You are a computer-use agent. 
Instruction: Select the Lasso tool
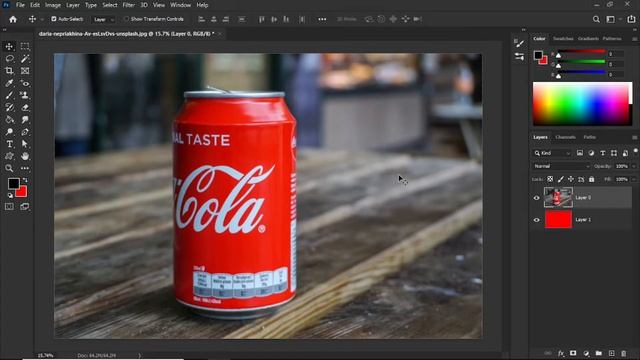point(9,59)
